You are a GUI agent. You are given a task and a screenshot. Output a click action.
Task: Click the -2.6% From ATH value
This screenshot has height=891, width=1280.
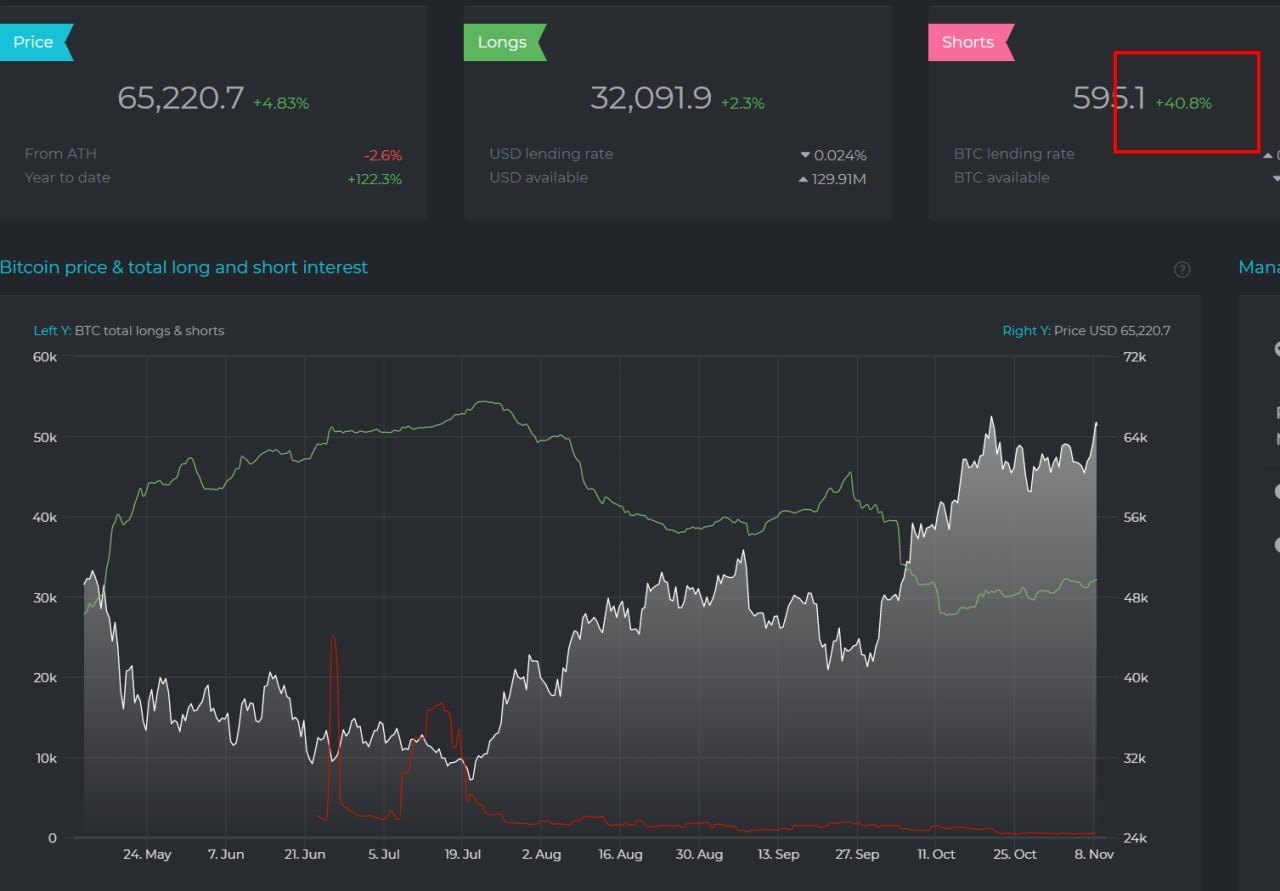point(383,155)
